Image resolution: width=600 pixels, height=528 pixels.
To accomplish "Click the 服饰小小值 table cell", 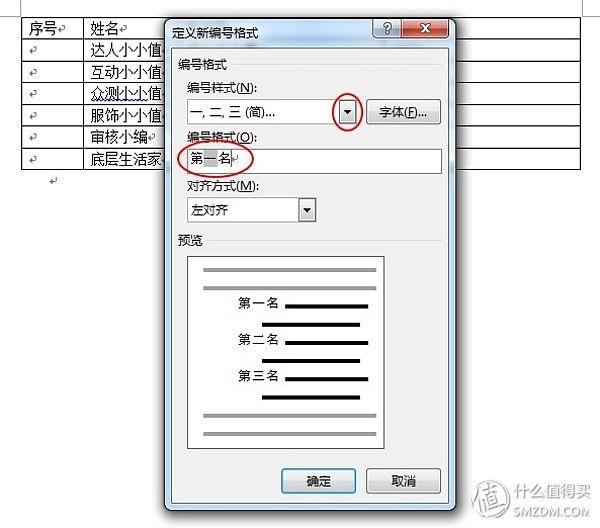I will pos(125,115).
